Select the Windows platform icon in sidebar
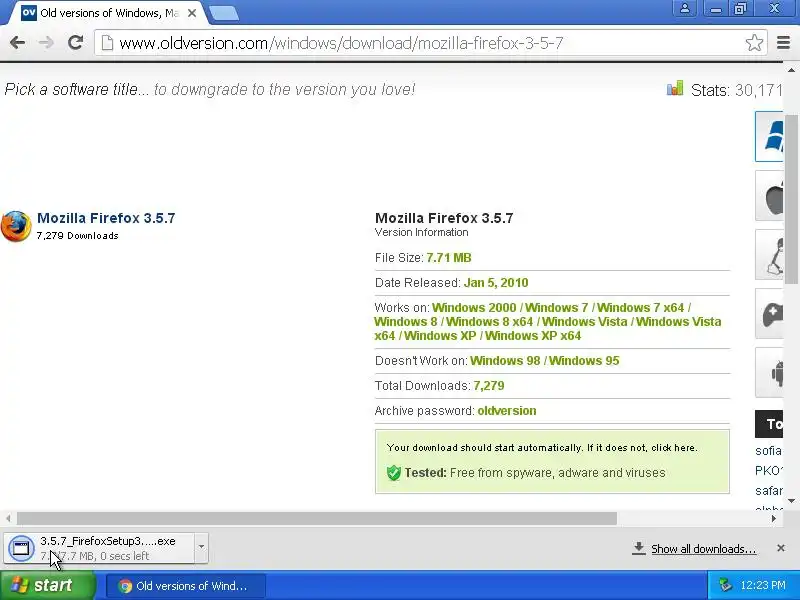The height and width of the screenshot is (600, 800). coord(769,136)
